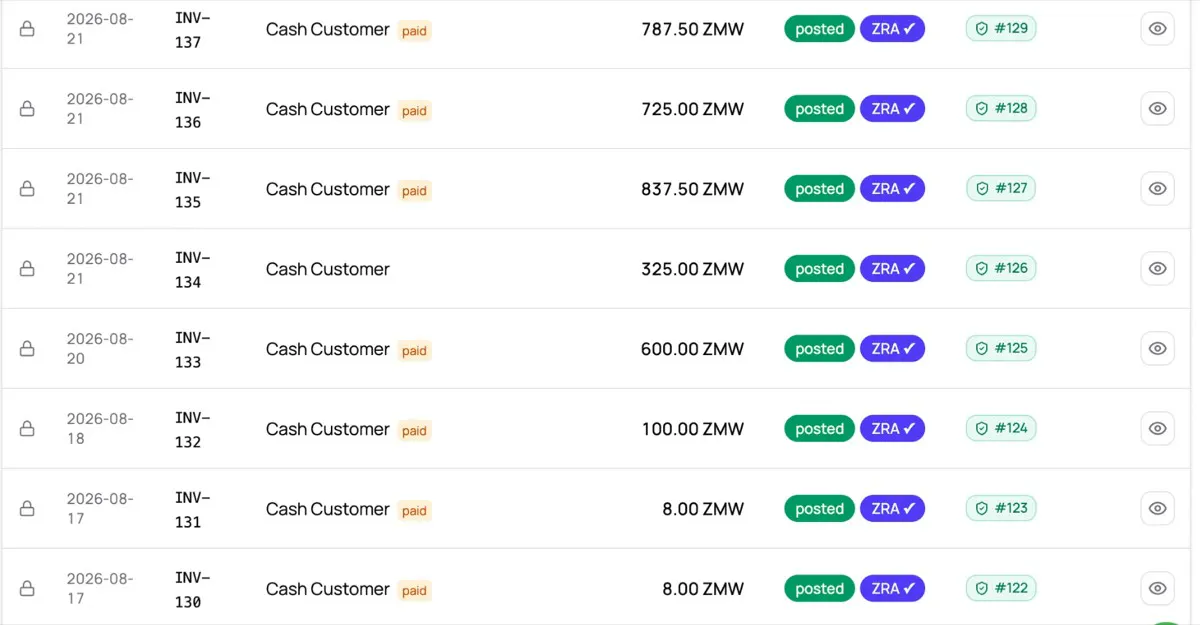Viewport: 1200px width, 625px height.
Task: Click the paid tag on INV-131 row
Action: point(414,511)
